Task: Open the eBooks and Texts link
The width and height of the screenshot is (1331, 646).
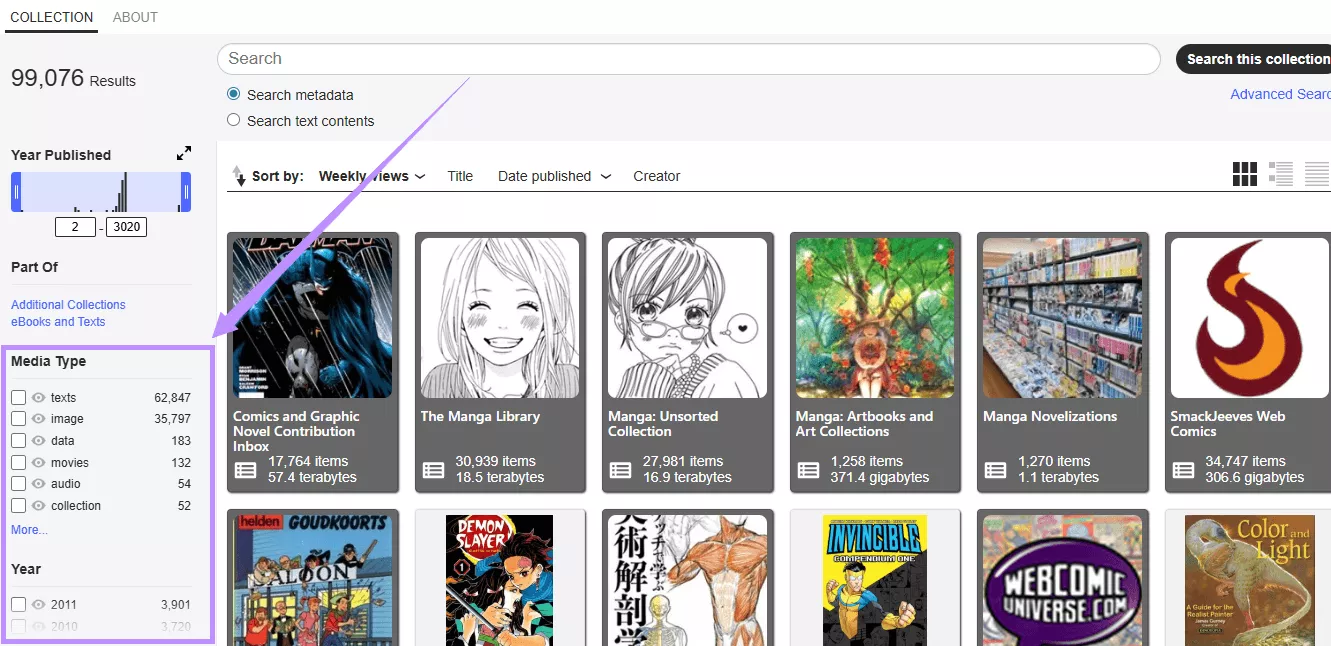Action: (x=58, y=322)
